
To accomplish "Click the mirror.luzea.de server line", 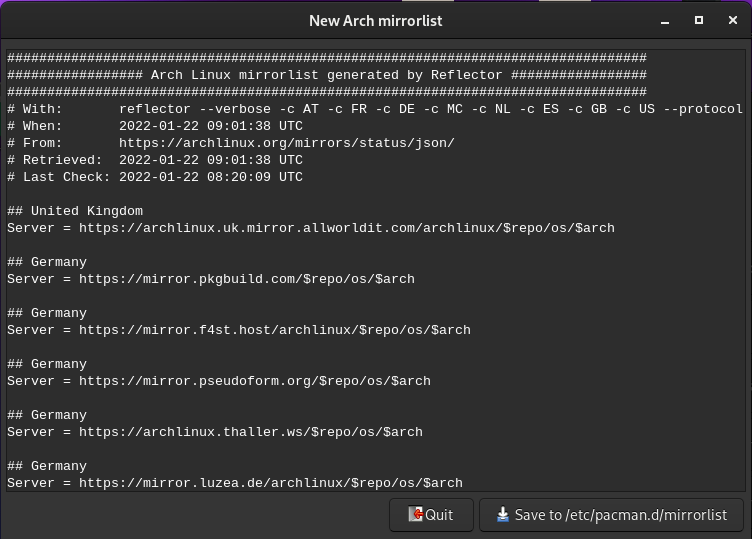I will tap(234, 483).
